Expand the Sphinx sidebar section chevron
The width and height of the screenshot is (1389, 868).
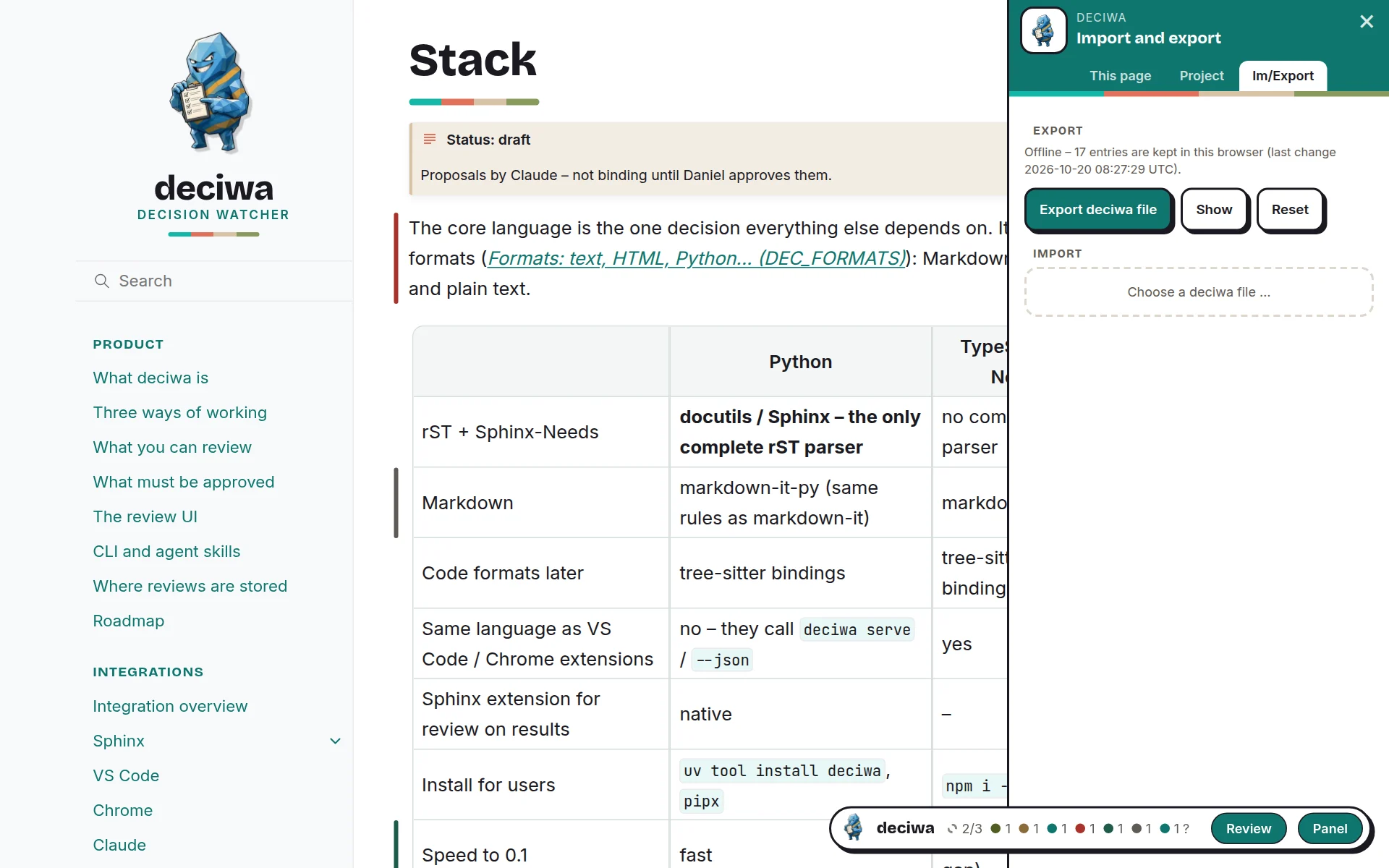coord(335,741)
